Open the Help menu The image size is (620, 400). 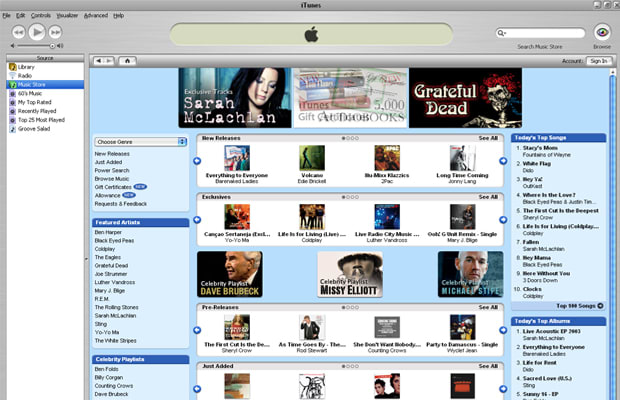[x=119, y=15]
